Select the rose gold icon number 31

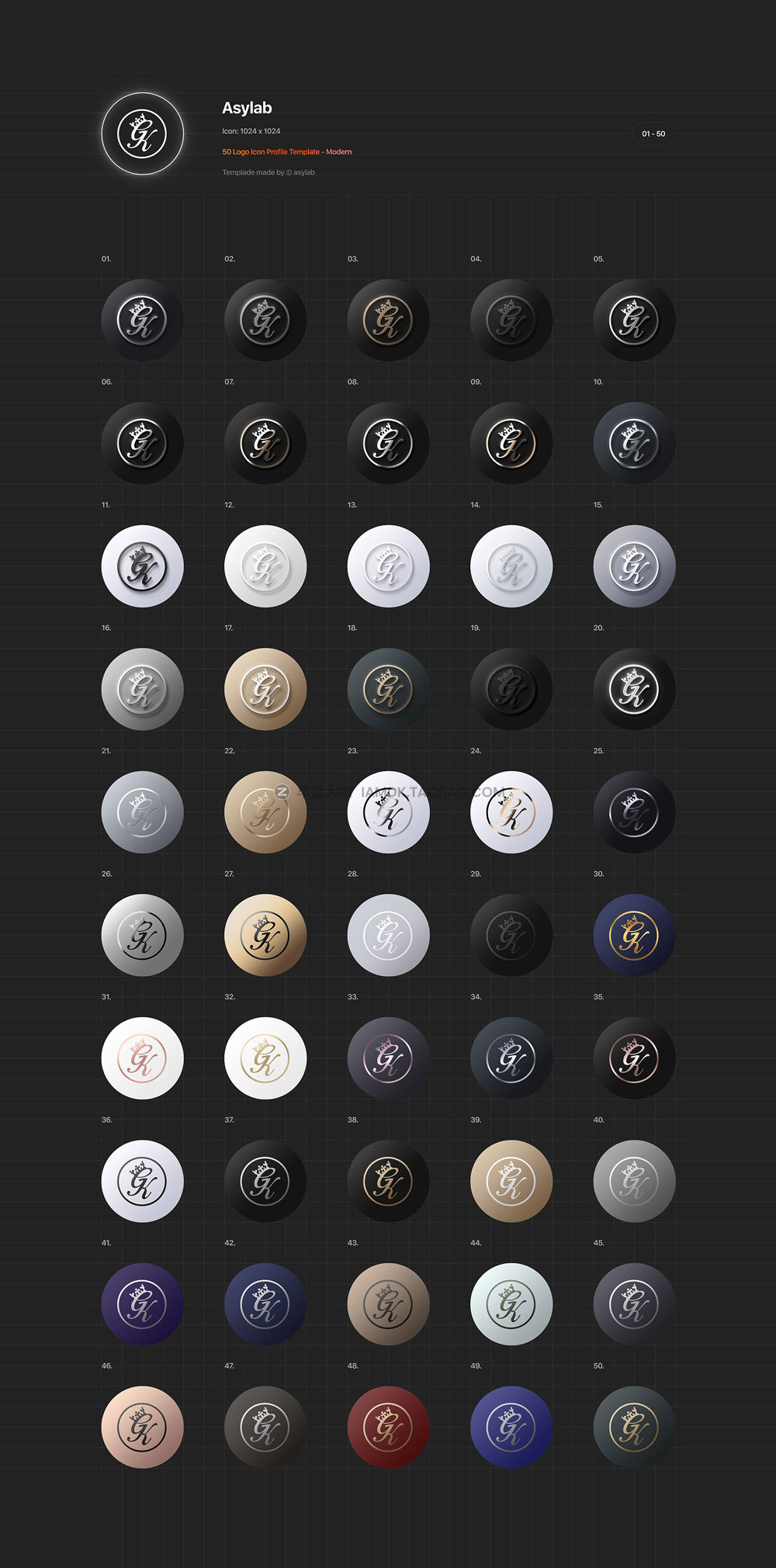pos(143,1058)
